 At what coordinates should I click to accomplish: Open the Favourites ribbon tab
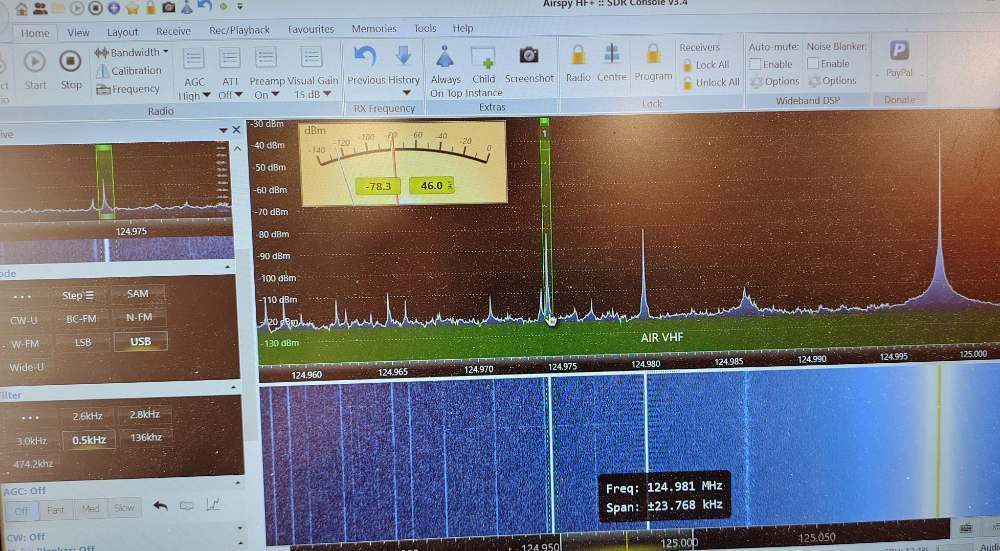click(311, 30)
